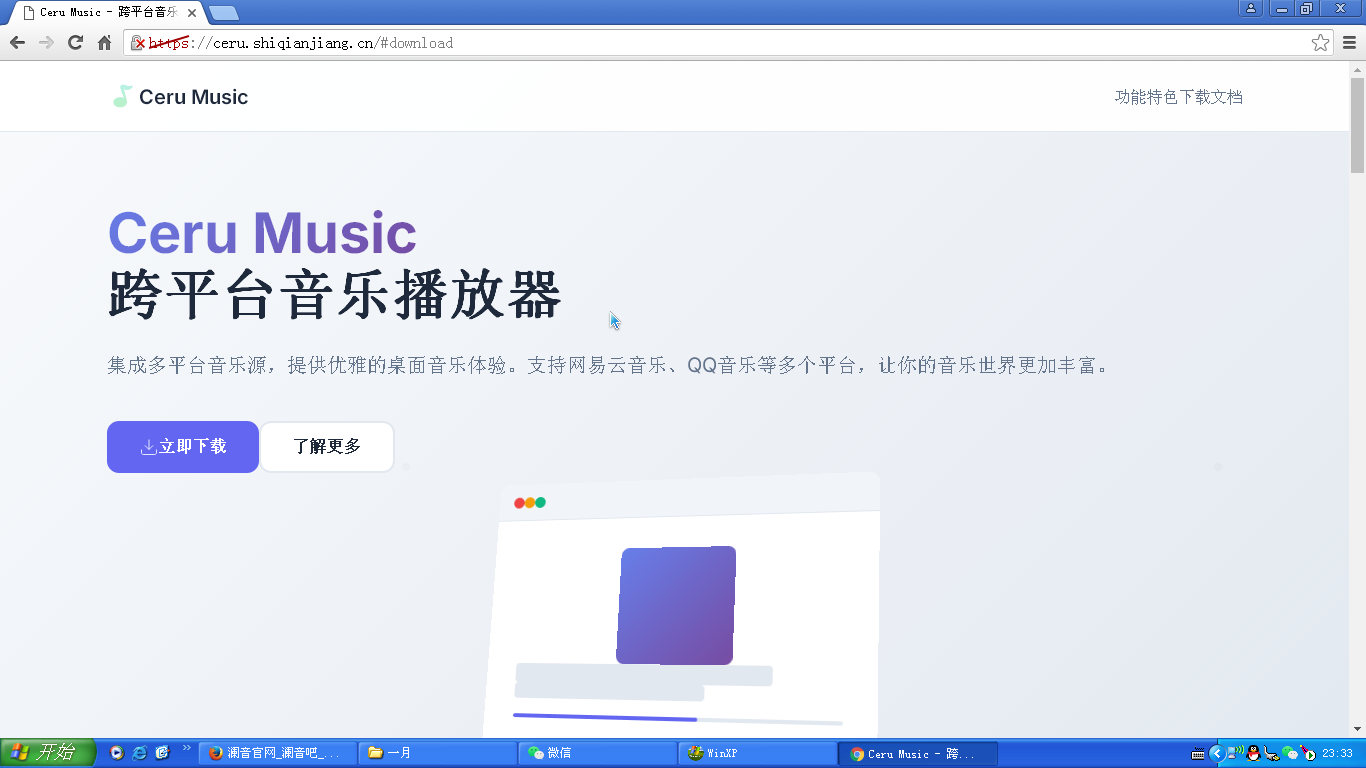Open Internet Explorer from the quick launch
Screen dimensions: 1366x768
(x=140, y=753)
